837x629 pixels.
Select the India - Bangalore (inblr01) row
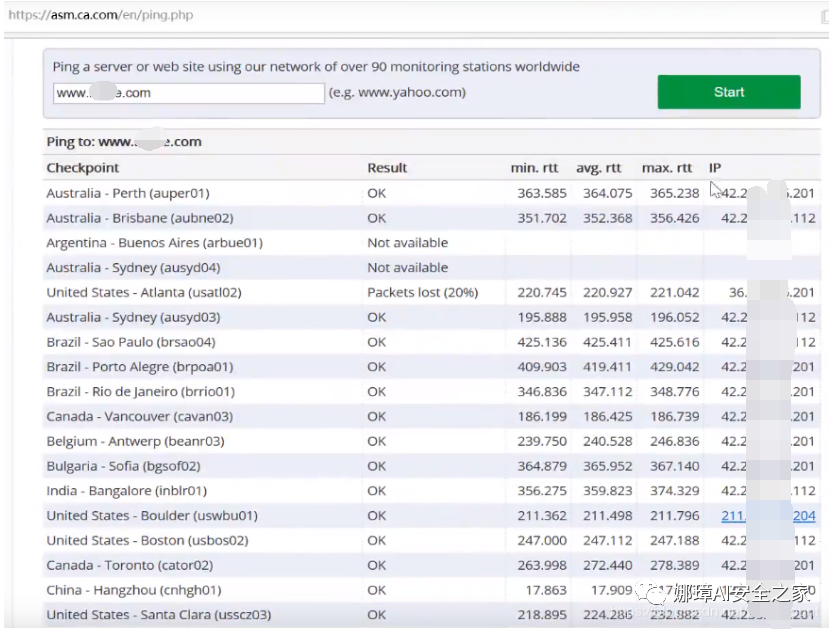pyautogui.click(x=431, y=491)
